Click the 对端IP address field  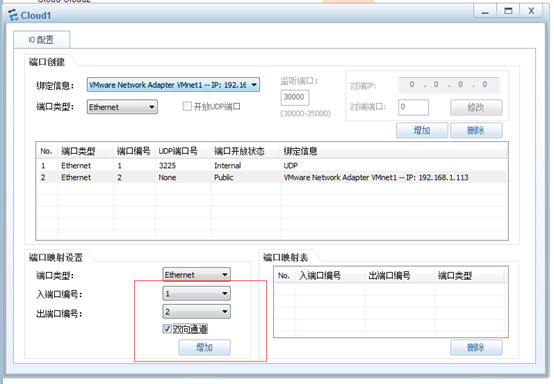coord(449,85)
